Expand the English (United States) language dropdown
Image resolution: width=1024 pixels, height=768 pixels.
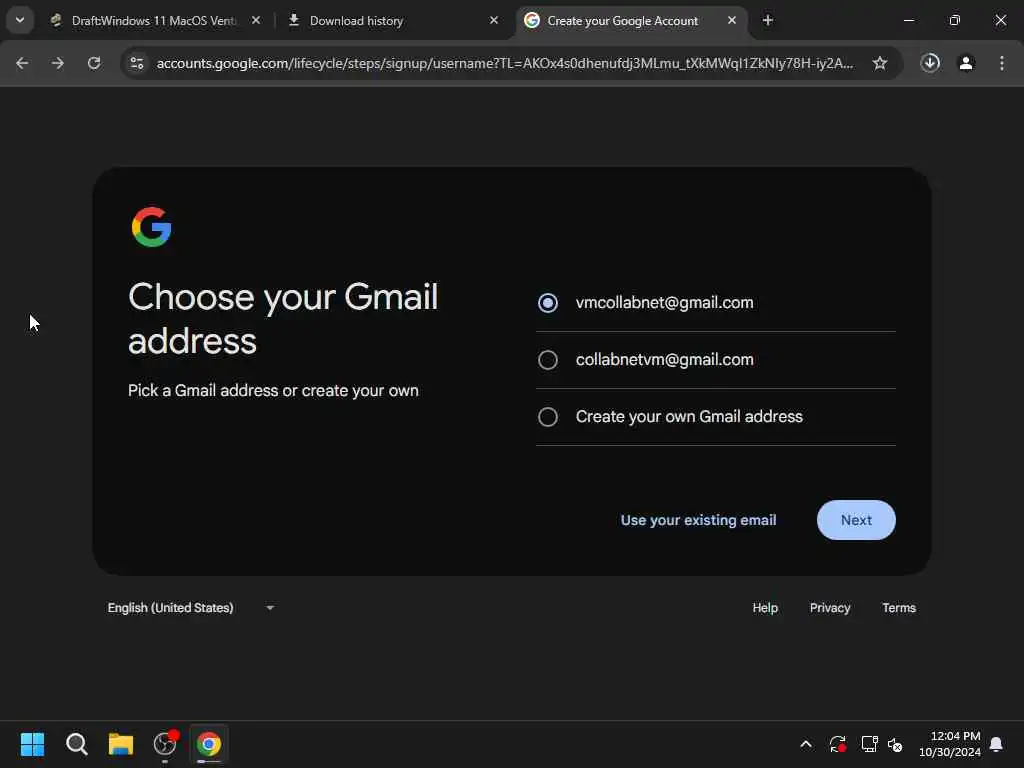coord(191,607)
